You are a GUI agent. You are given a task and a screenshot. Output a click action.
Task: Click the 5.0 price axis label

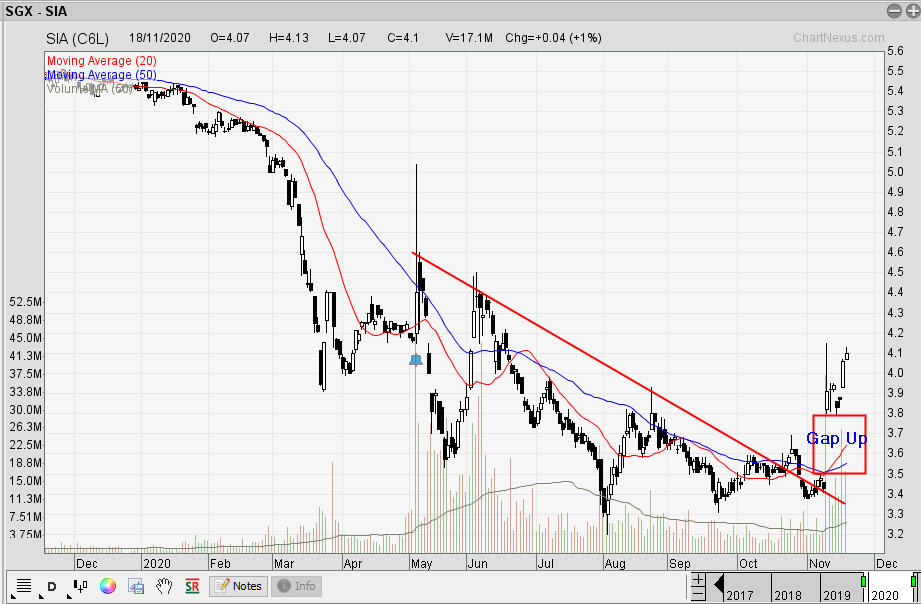click(x=896, y=172)
